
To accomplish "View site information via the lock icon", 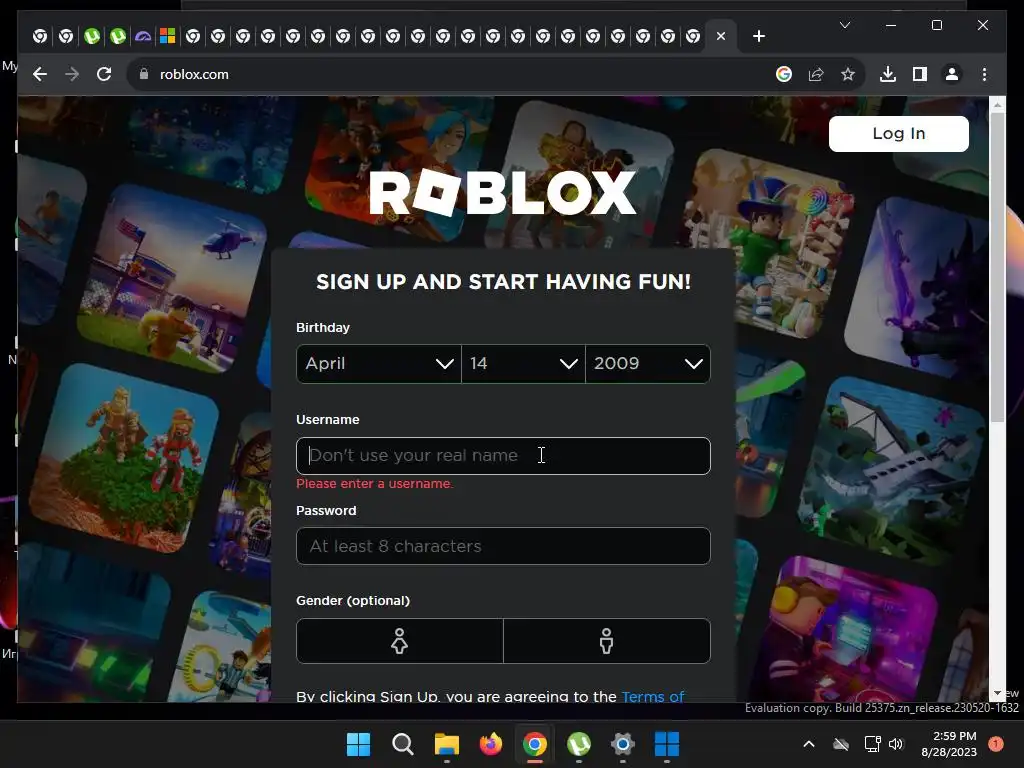I will click(x=144, y=74).
